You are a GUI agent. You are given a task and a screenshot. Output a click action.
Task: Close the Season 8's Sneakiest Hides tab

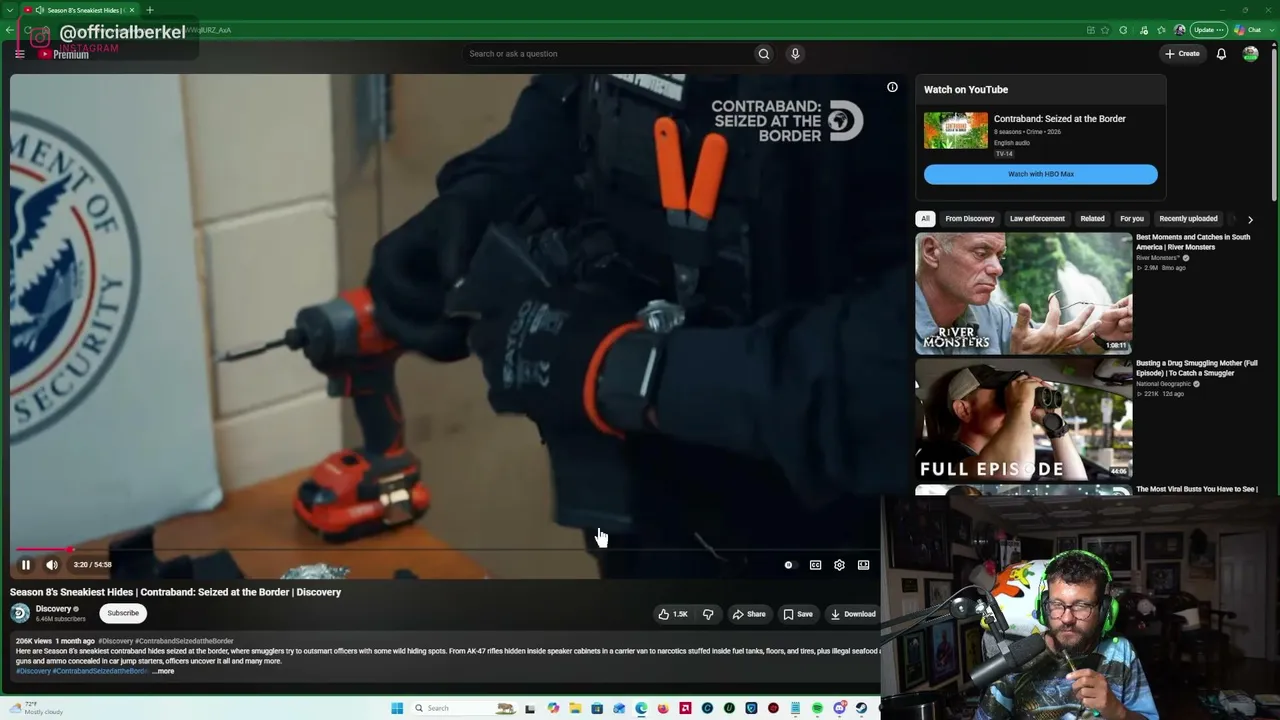(x=131, y=10)
